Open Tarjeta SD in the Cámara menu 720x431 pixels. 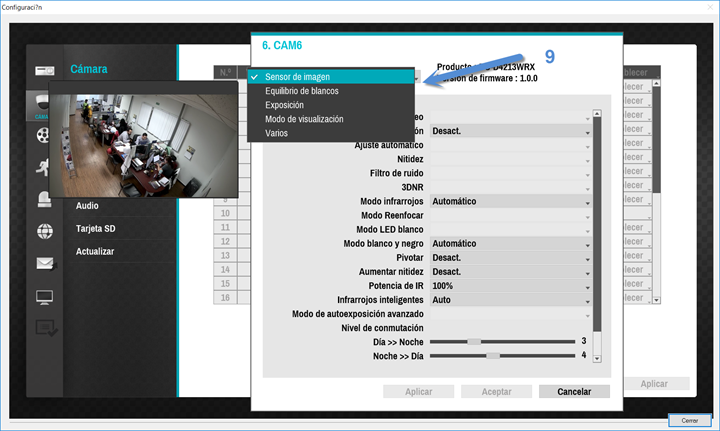point(96,229)
